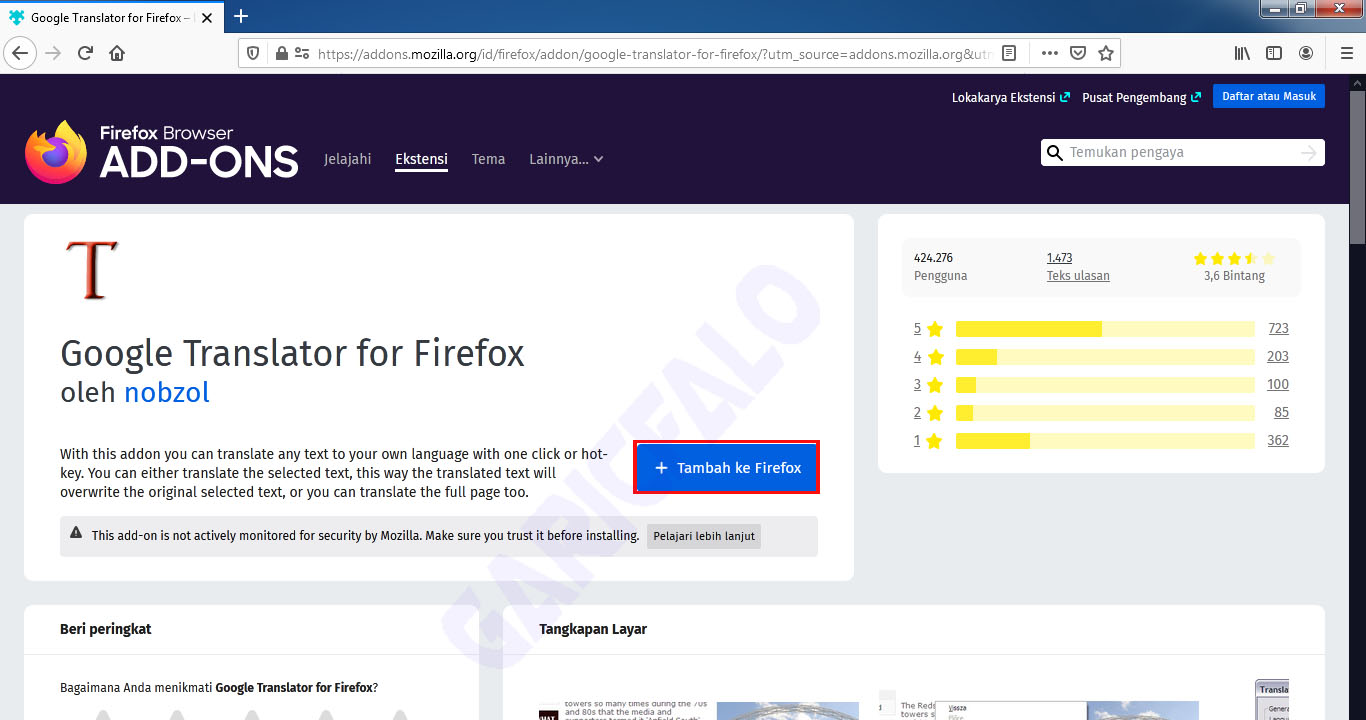
Task: Focus the Temukan pengaya search field
Action: coord(1181,153)
